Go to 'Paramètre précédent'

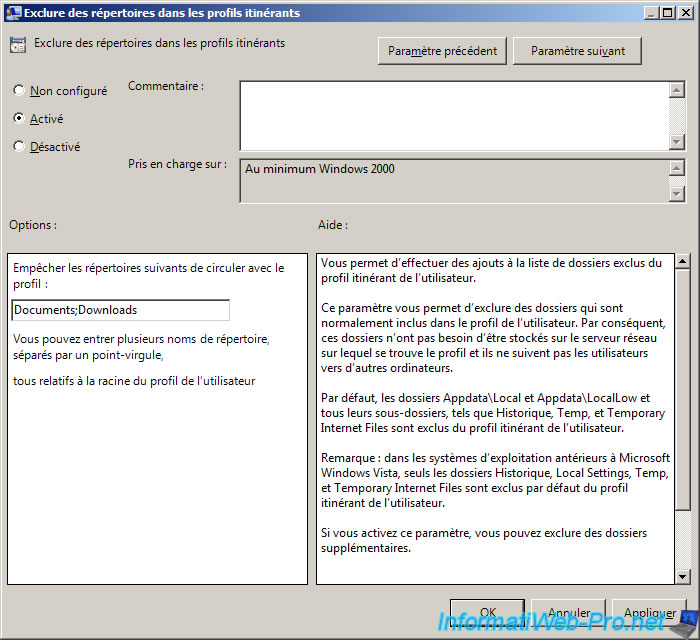tap(442, 51)
